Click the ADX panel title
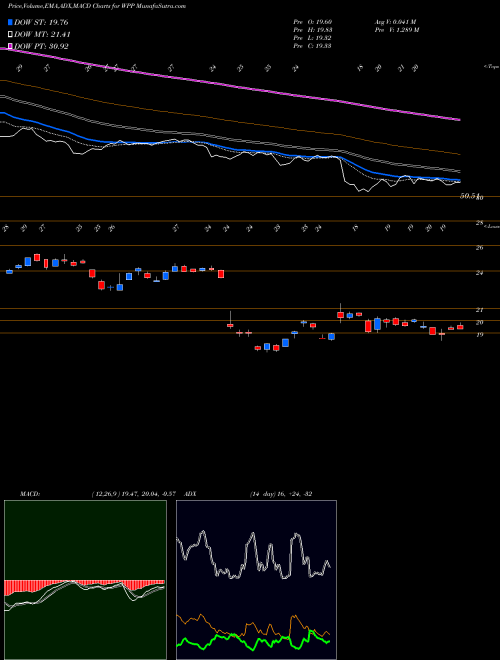This screenshot has height=660, width=500. coord(190,493)
